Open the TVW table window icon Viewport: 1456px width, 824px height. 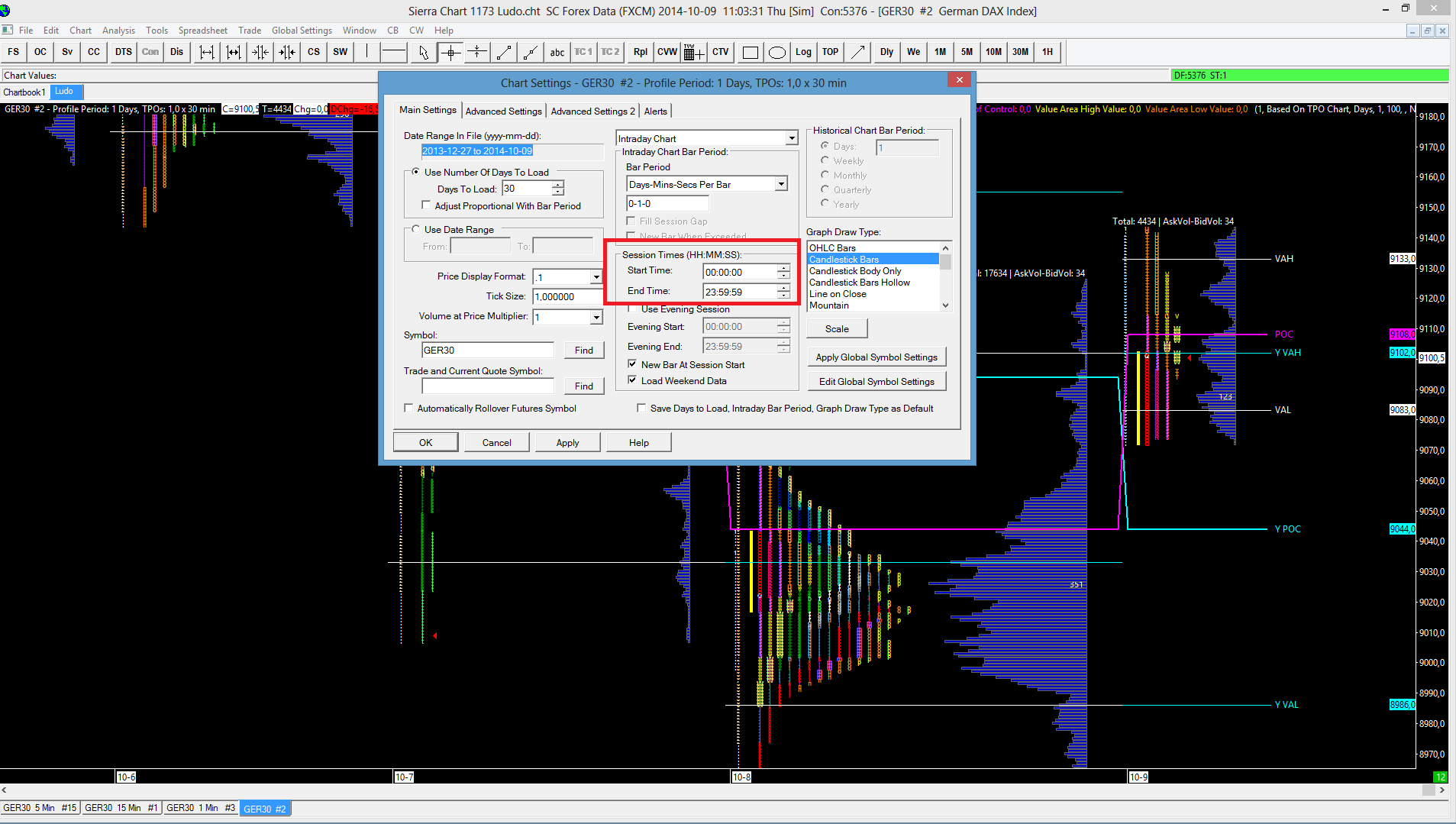coord(693,52)
